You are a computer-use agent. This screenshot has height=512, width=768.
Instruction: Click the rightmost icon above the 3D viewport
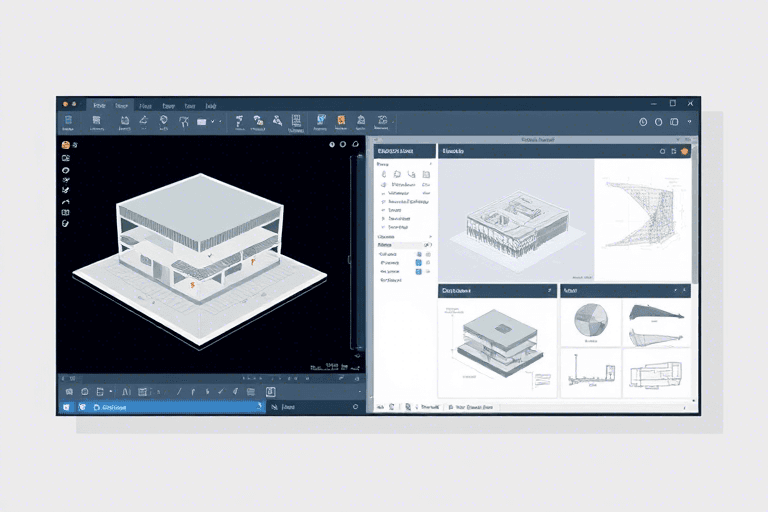pos(358,145)
